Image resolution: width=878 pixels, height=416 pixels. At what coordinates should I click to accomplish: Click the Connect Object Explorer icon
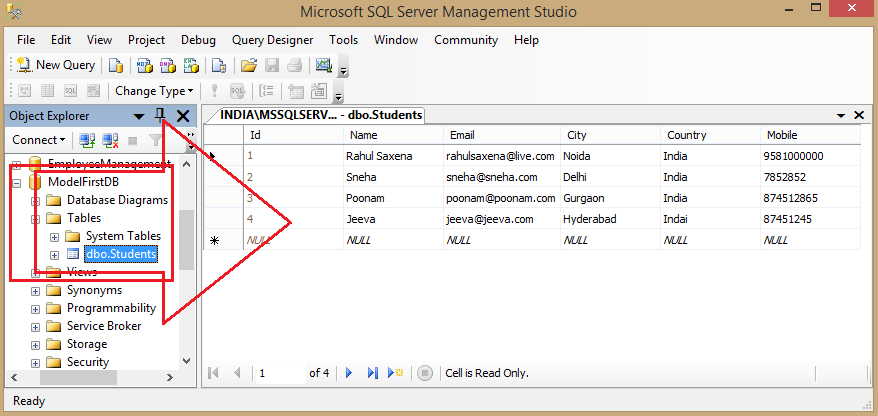tap(87, 140)
